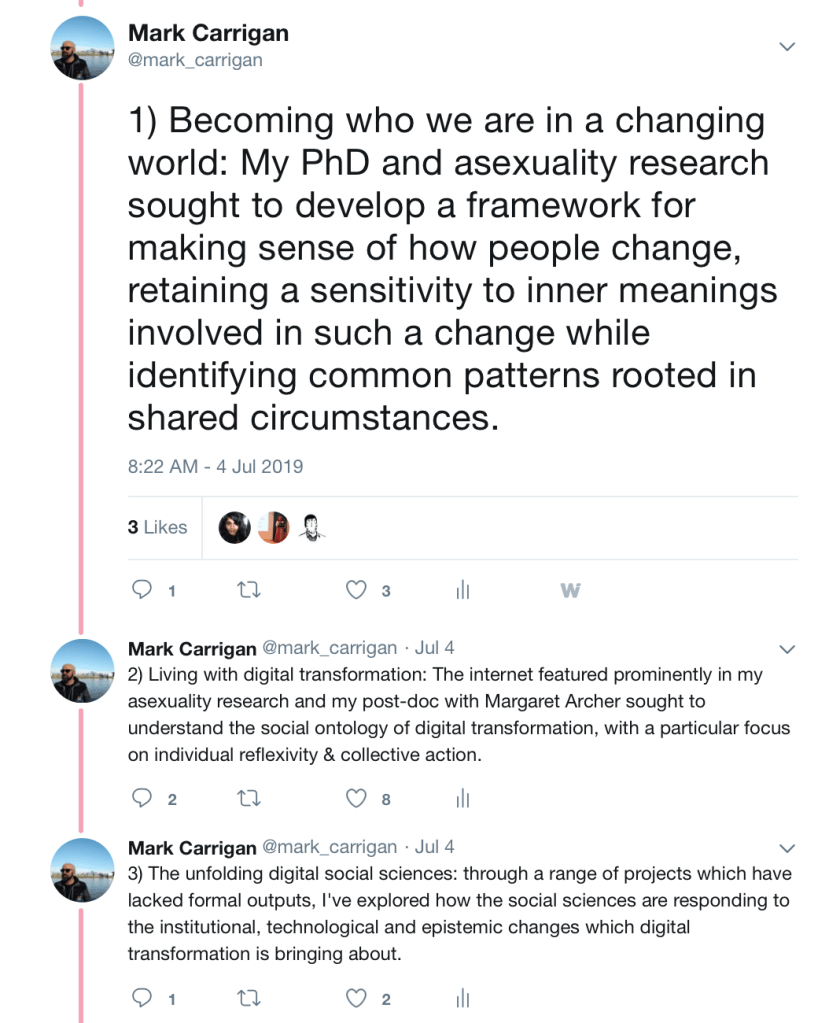Open the @mark_carrigan handle on main tweet

tap(195, 60)
